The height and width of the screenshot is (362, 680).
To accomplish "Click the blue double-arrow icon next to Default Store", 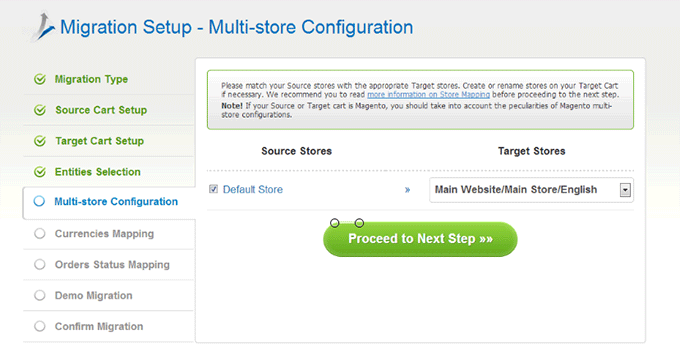I will (x=407, y=190).
